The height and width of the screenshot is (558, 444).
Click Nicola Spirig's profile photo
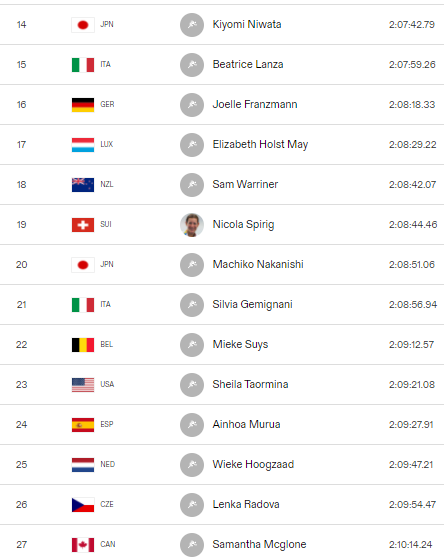tap(192, 225)
